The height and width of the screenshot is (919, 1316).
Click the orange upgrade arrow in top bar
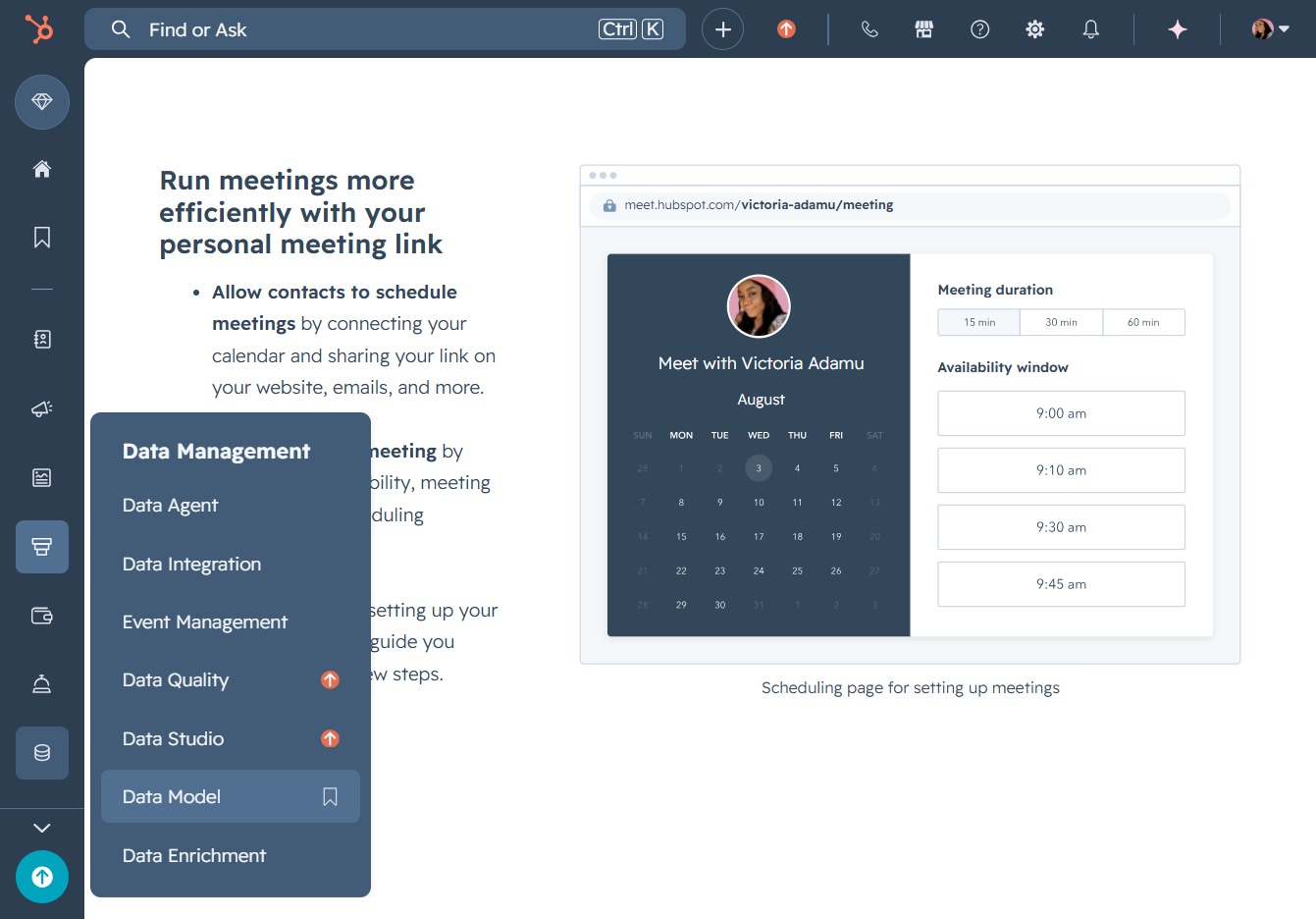(x=786, y=29)
